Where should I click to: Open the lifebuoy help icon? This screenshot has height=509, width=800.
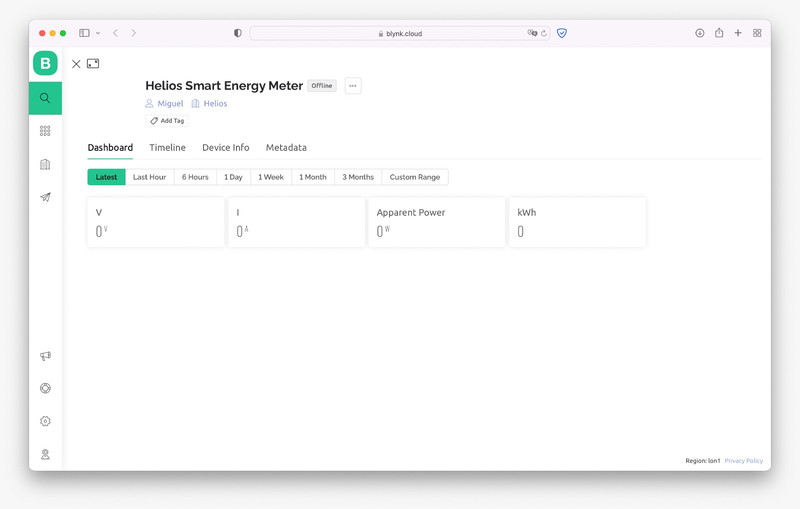[45, 389]
